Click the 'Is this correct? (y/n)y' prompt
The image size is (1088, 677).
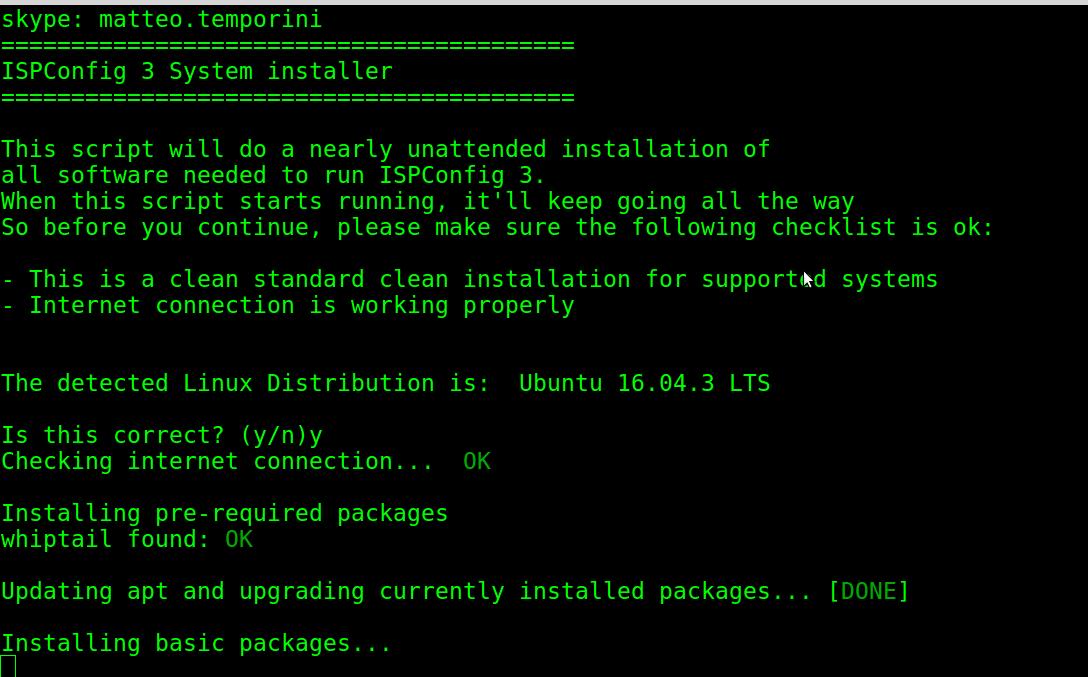(162, 436)
